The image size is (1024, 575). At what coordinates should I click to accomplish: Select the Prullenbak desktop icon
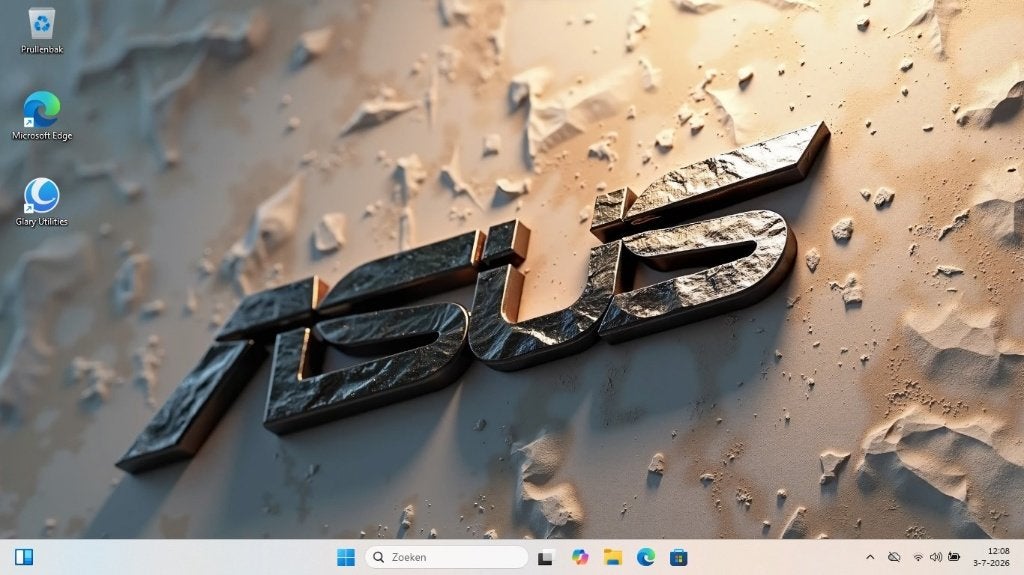pyautogui.click(x=42, y=31)
